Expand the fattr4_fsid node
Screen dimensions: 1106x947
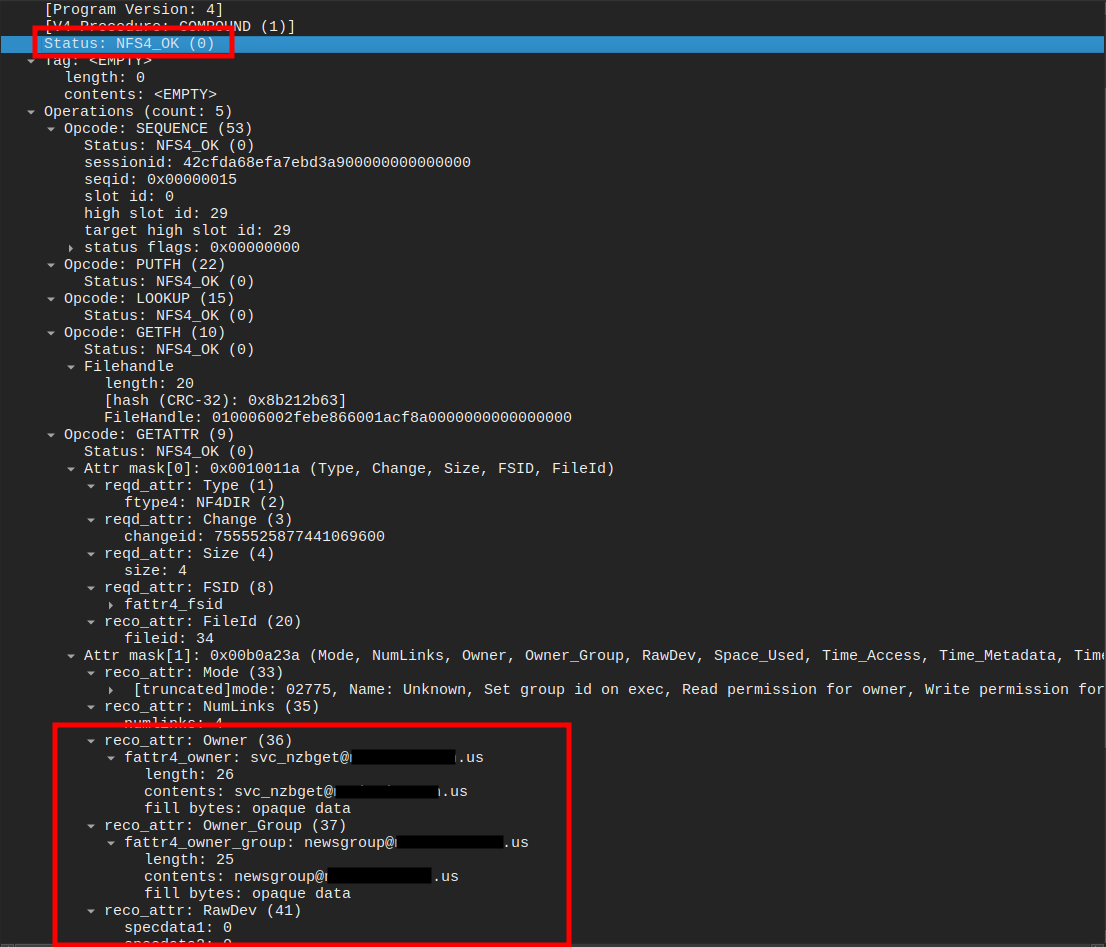click(x=112, y=605)
